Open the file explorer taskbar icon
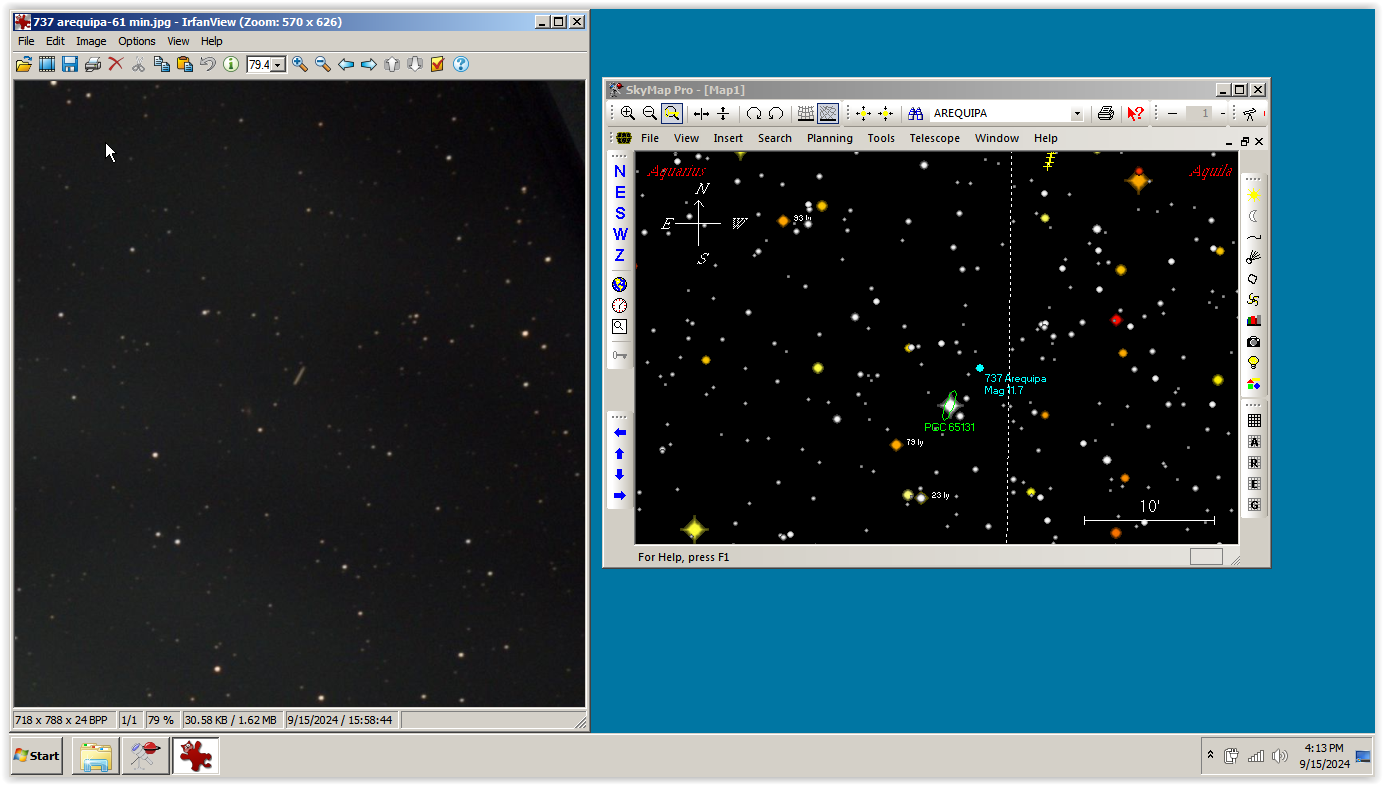The image size is (1383, 785). click(x=95, y=756)
